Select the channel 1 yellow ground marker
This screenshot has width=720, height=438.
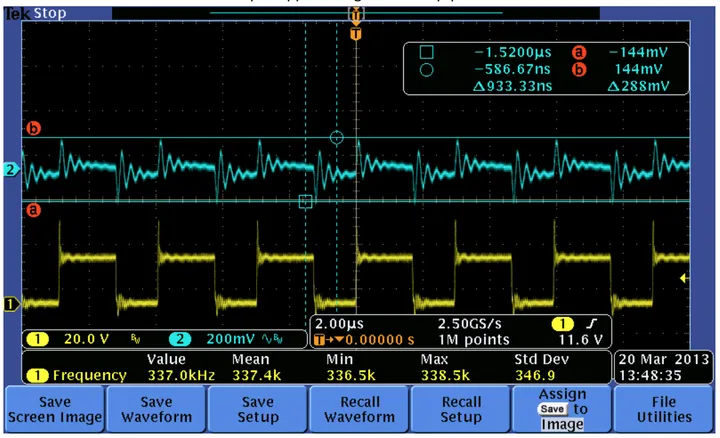[11, 304]
